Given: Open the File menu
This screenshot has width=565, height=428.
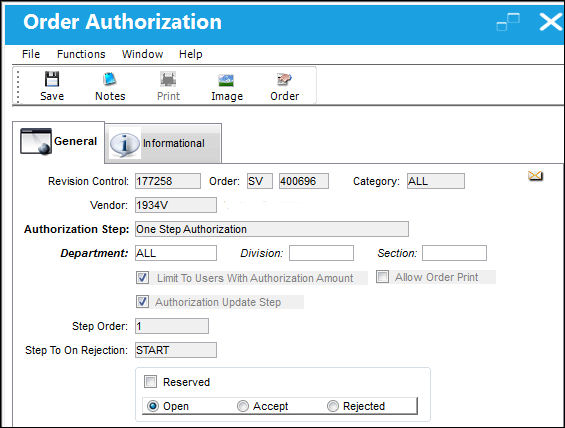Looking at the screenshot, I should [x=31, y=54].
